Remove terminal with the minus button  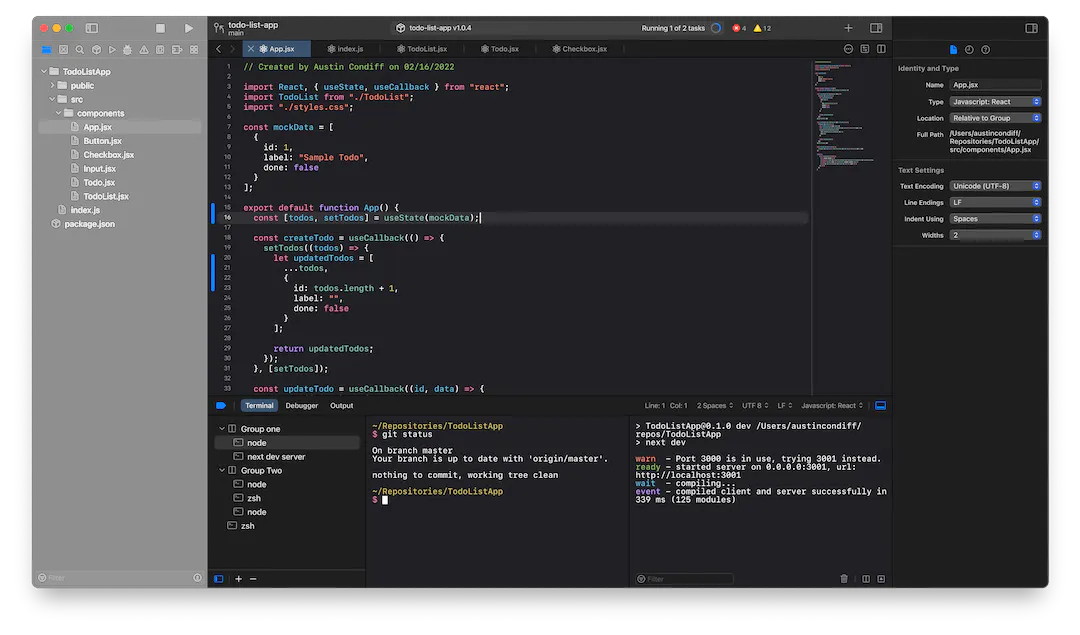253,579
